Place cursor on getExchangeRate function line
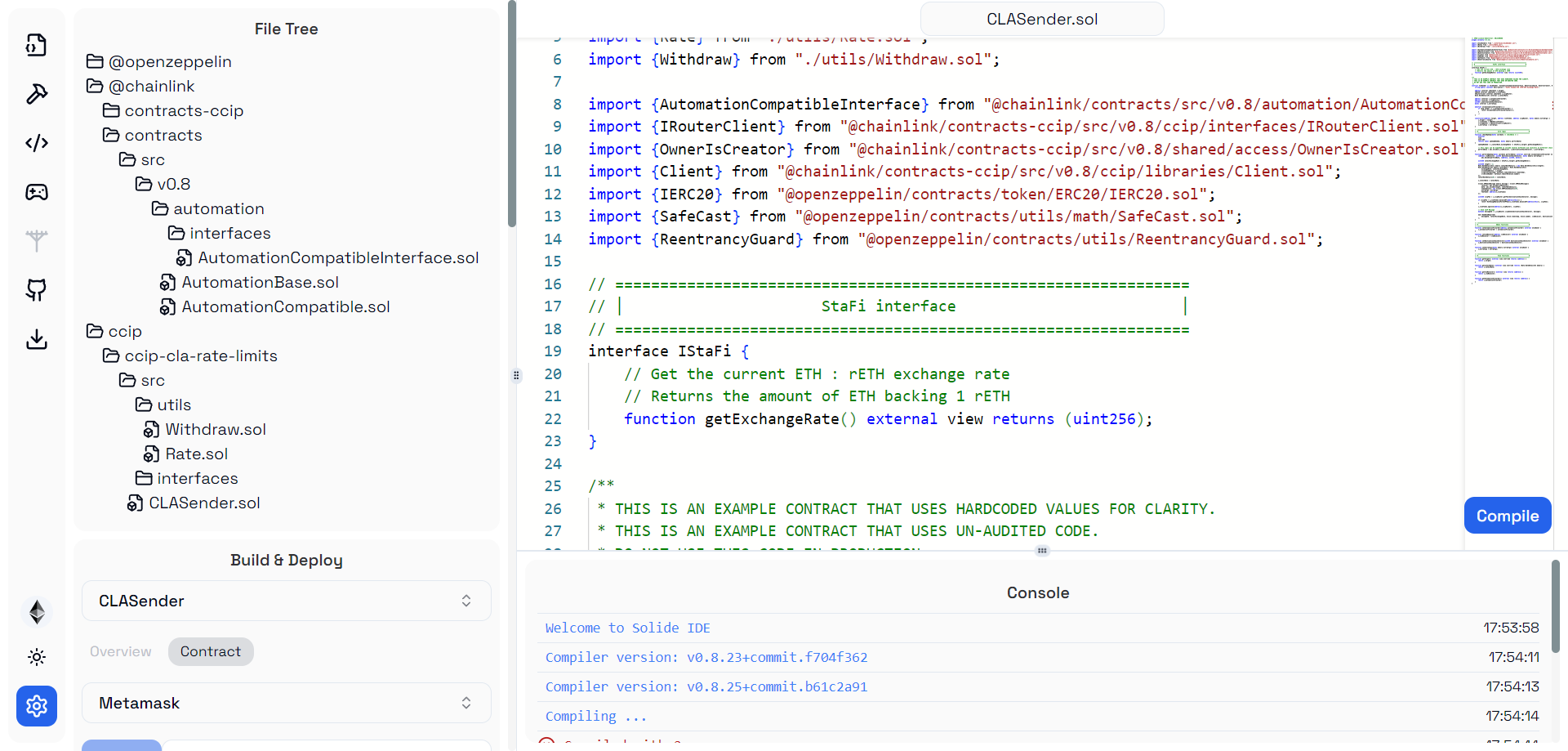Image resolution: width=1568 pixels, height=751 pixels. (x=888, y=418)
